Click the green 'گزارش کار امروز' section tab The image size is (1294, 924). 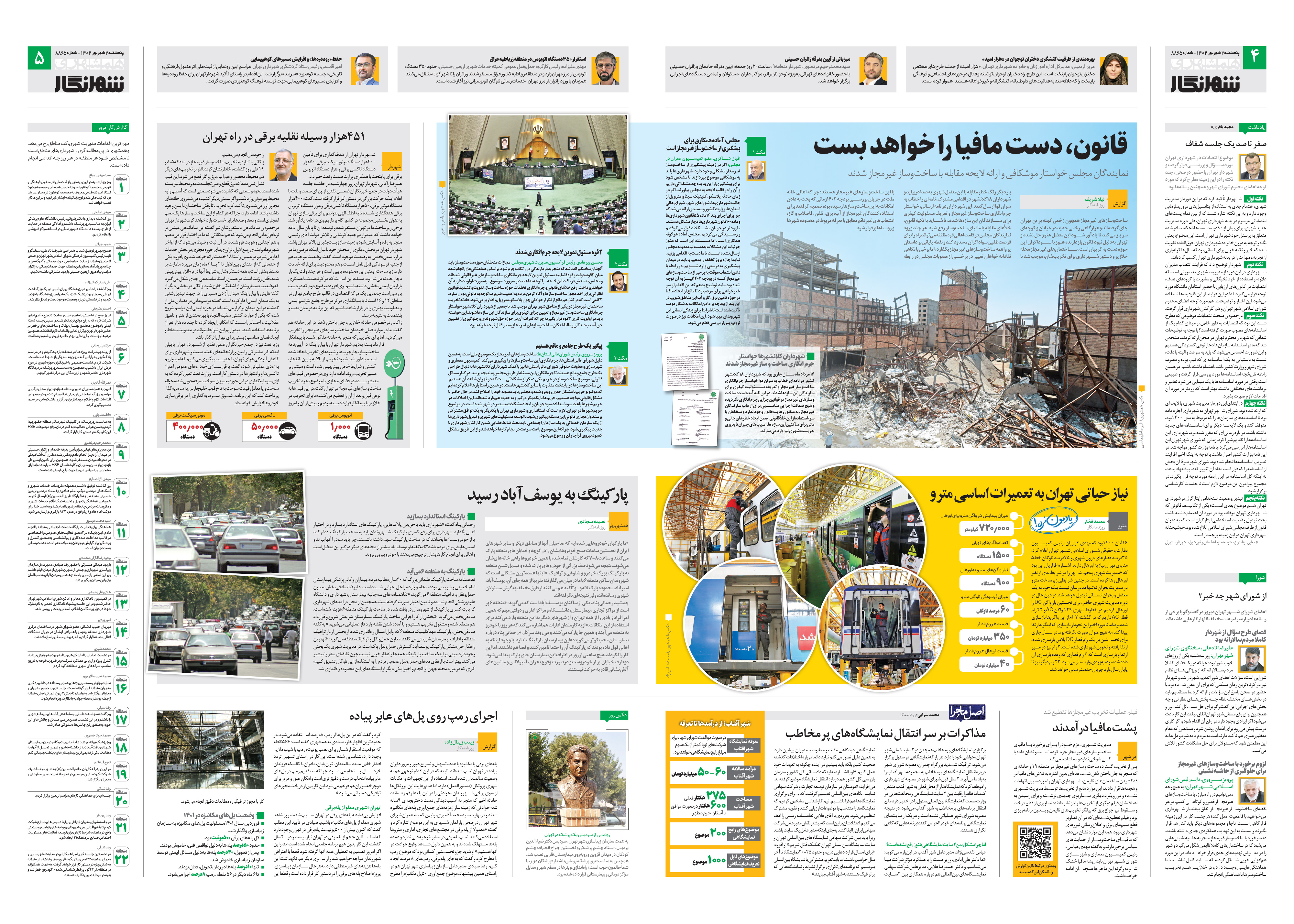111,127
